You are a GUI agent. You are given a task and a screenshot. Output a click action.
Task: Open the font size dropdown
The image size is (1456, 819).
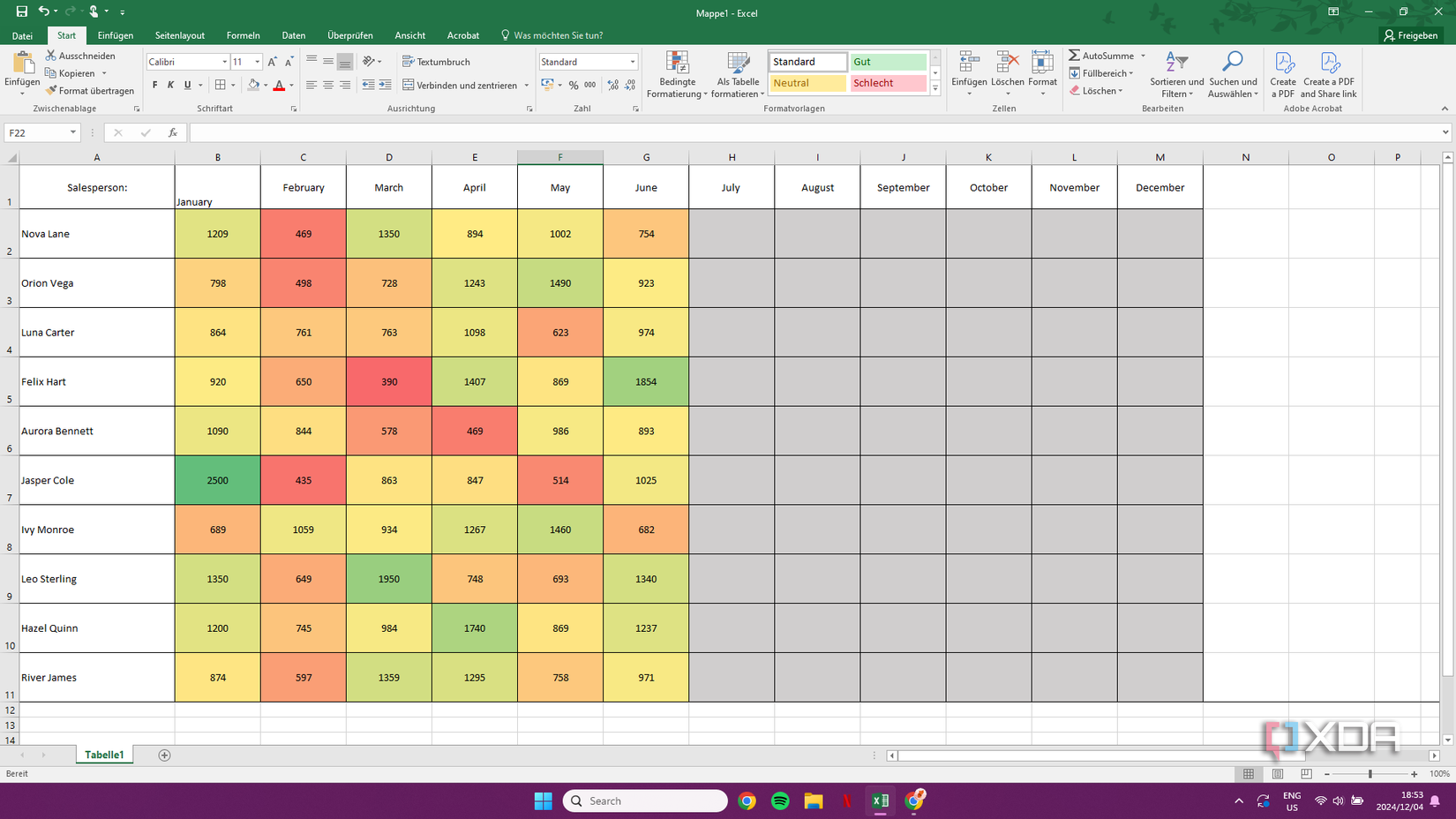(256, 61)
